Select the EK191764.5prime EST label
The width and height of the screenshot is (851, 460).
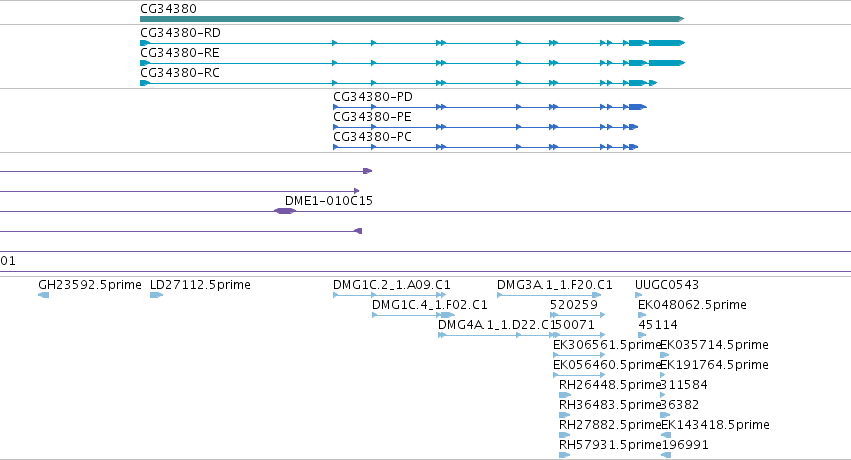(714, 366)
